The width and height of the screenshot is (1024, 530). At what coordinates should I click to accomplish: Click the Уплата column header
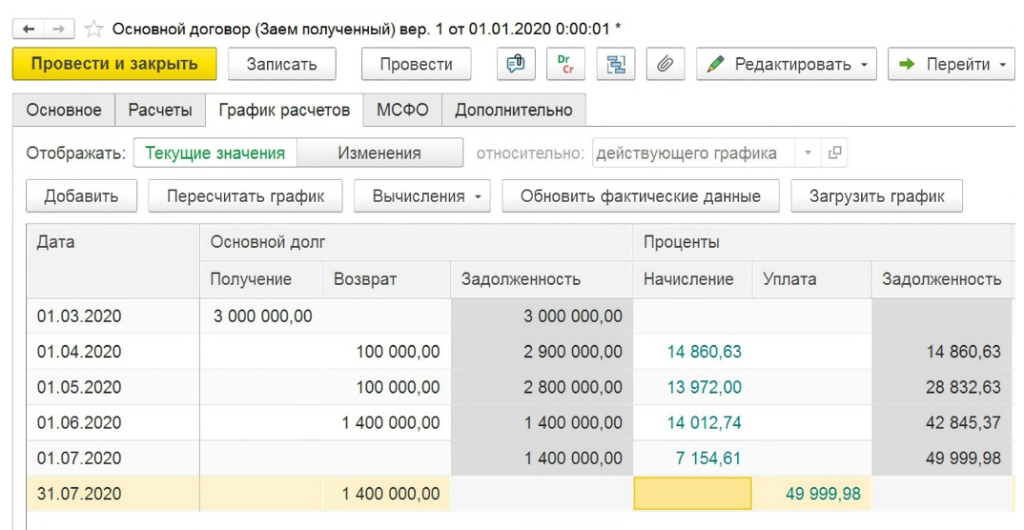tap(812, 279)
